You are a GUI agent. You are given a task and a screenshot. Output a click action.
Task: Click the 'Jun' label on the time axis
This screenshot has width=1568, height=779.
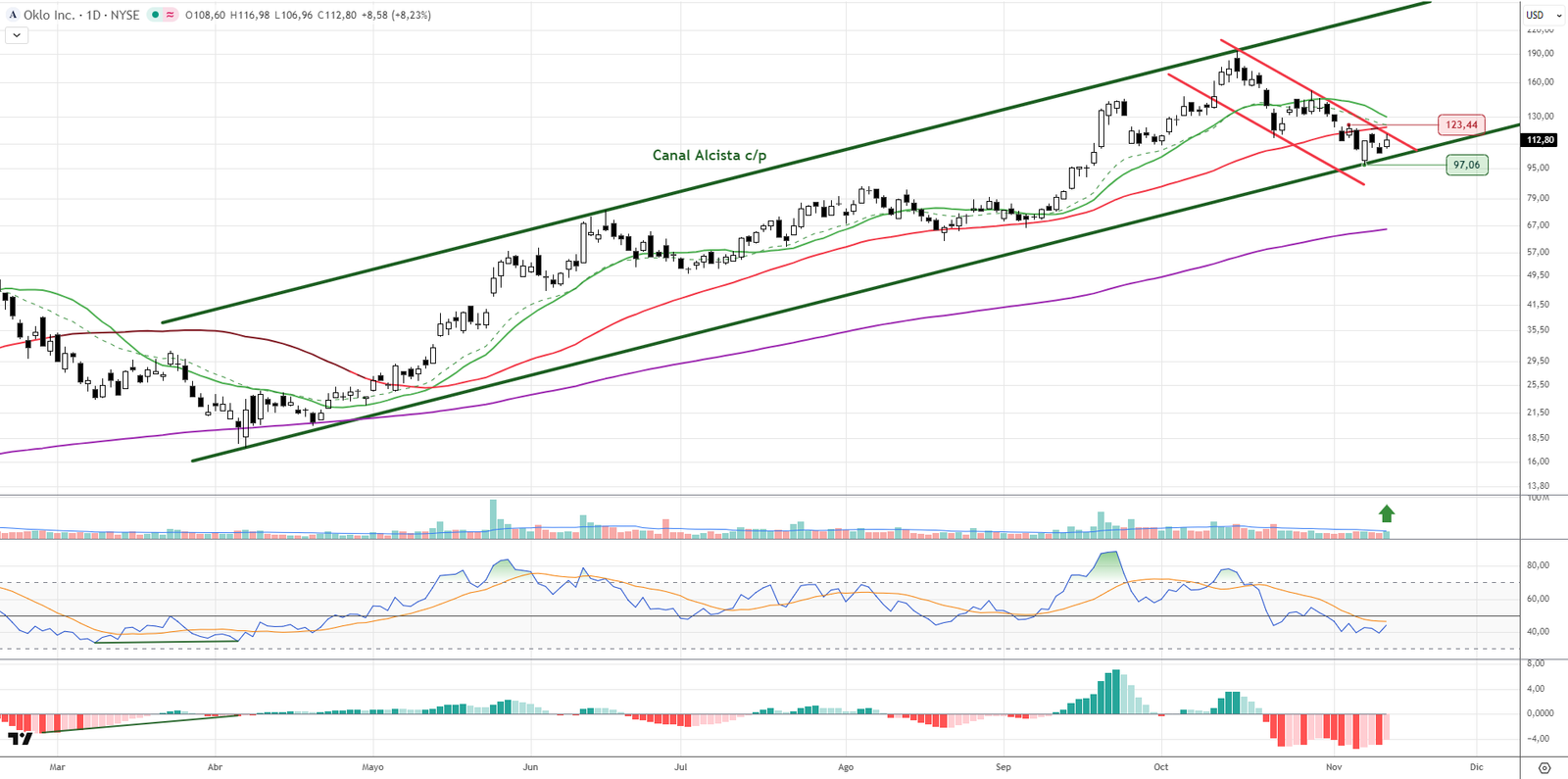coord(530,767)
